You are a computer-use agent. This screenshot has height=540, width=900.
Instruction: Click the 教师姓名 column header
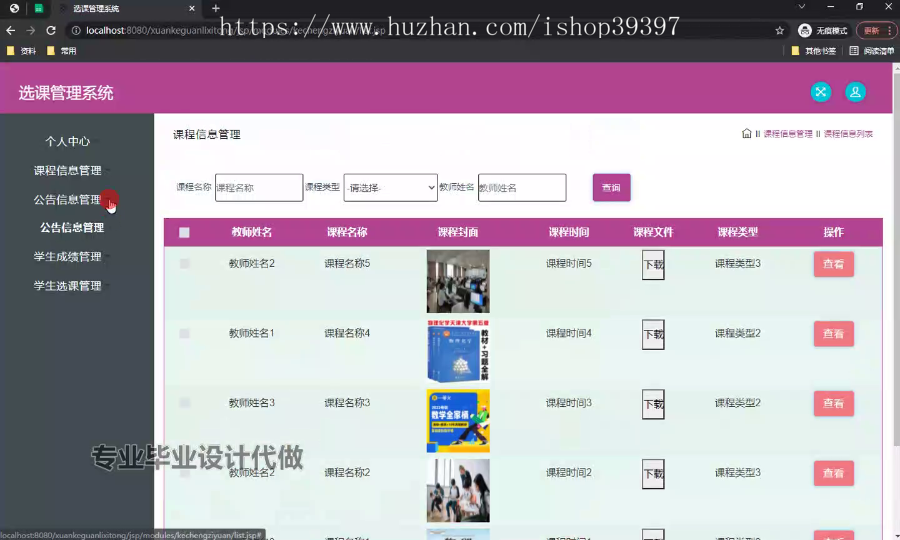point(251,232)
